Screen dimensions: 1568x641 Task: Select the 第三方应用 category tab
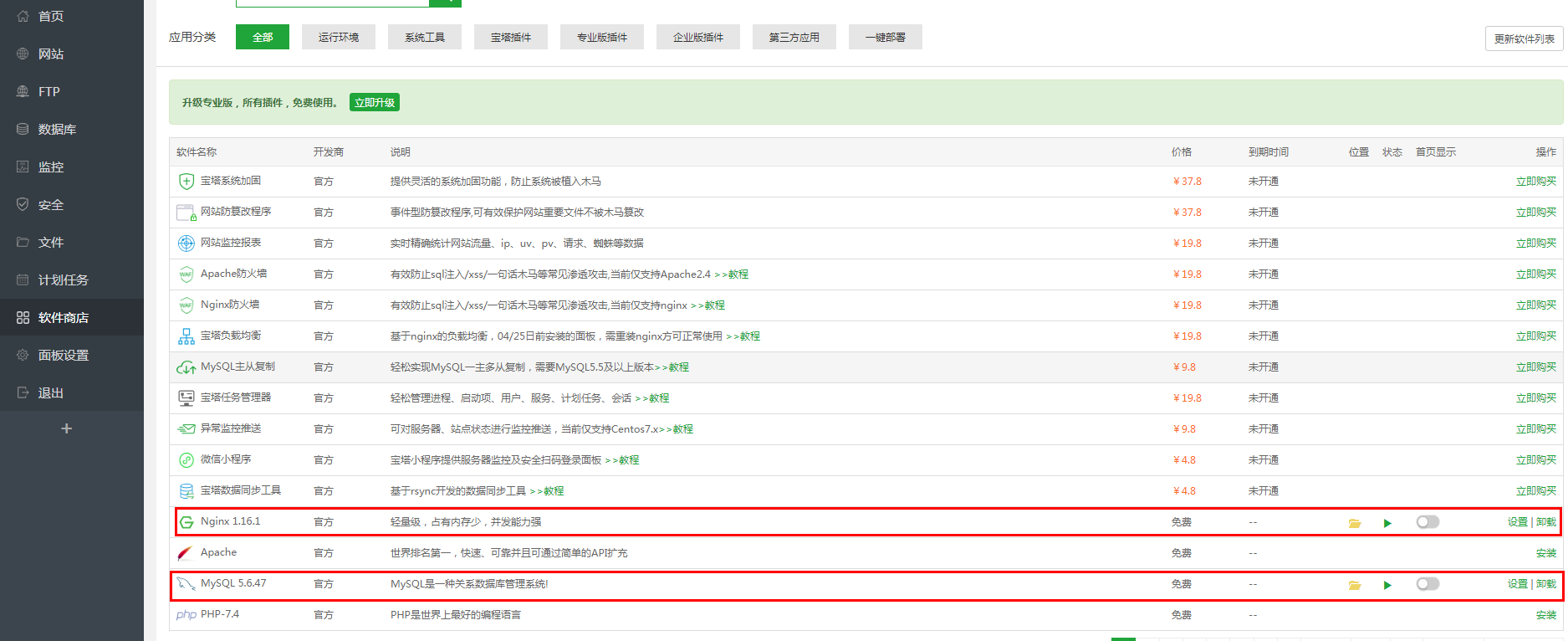pyautogui.click(x=794, y=37)
